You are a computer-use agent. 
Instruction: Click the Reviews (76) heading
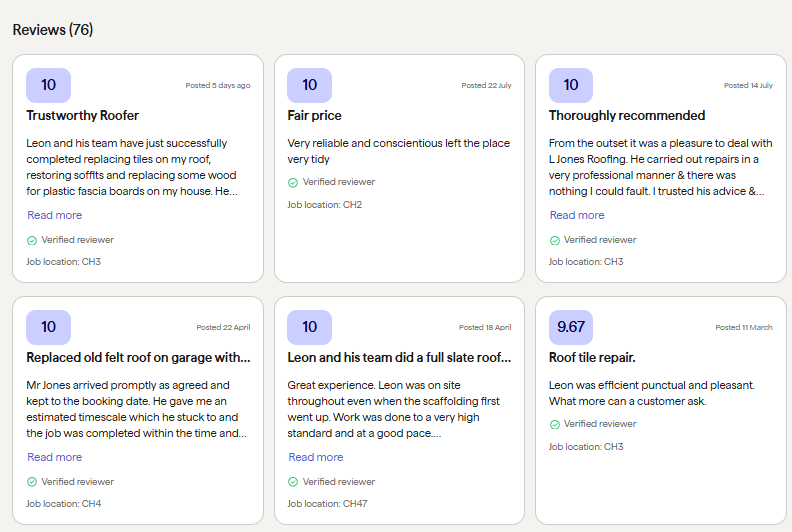[x=53, y=30]
